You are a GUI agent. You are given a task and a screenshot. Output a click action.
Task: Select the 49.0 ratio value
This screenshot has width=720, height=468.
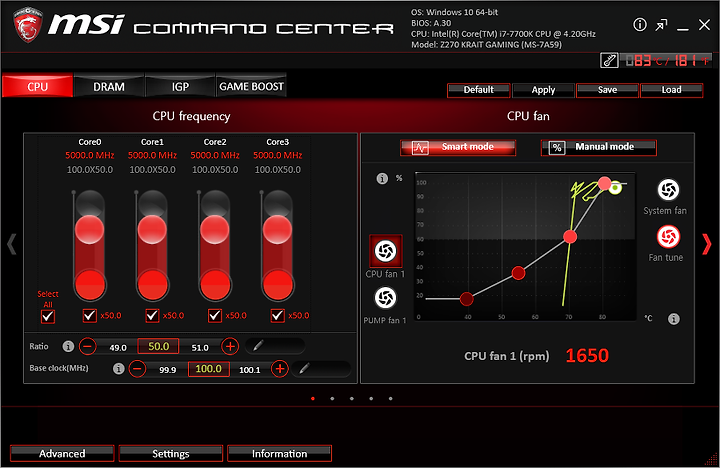118,348
